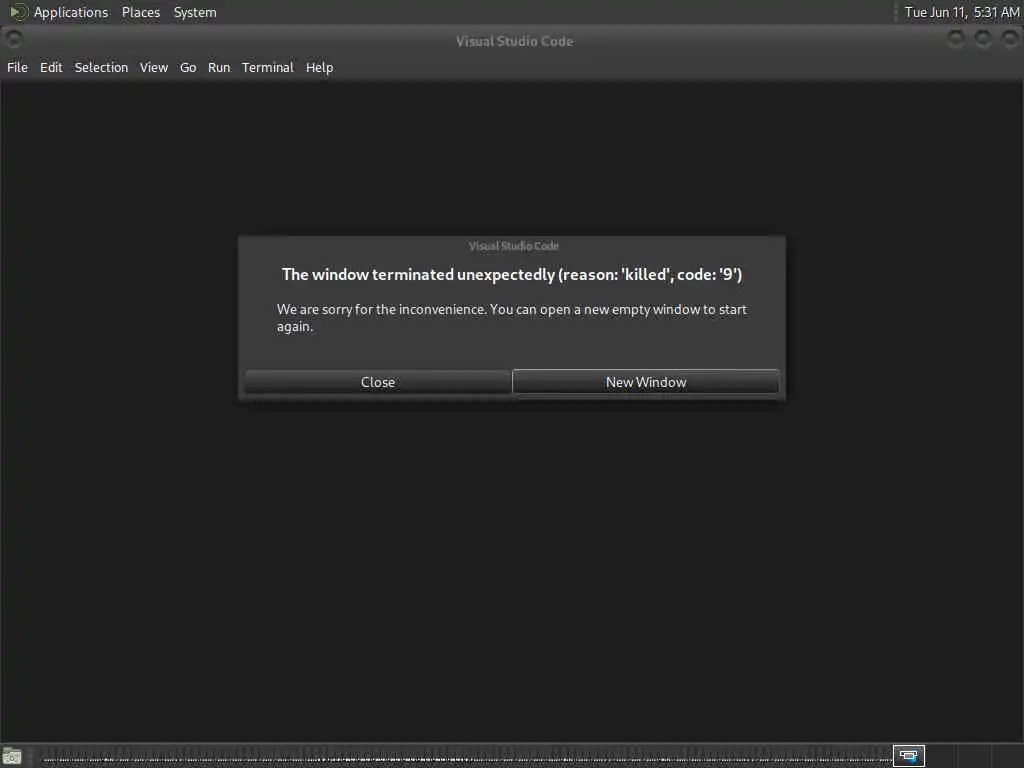Click the date and time clock
This screenshot has width=1024, height=768.
961,12
